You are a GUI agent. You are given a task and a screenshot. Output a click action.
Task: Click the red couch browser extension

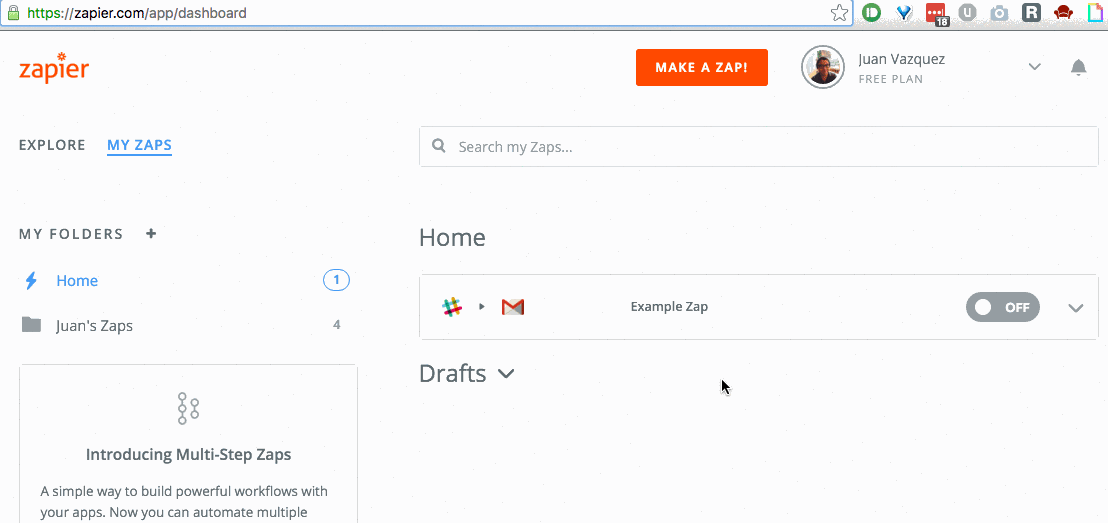point(1063,13)
